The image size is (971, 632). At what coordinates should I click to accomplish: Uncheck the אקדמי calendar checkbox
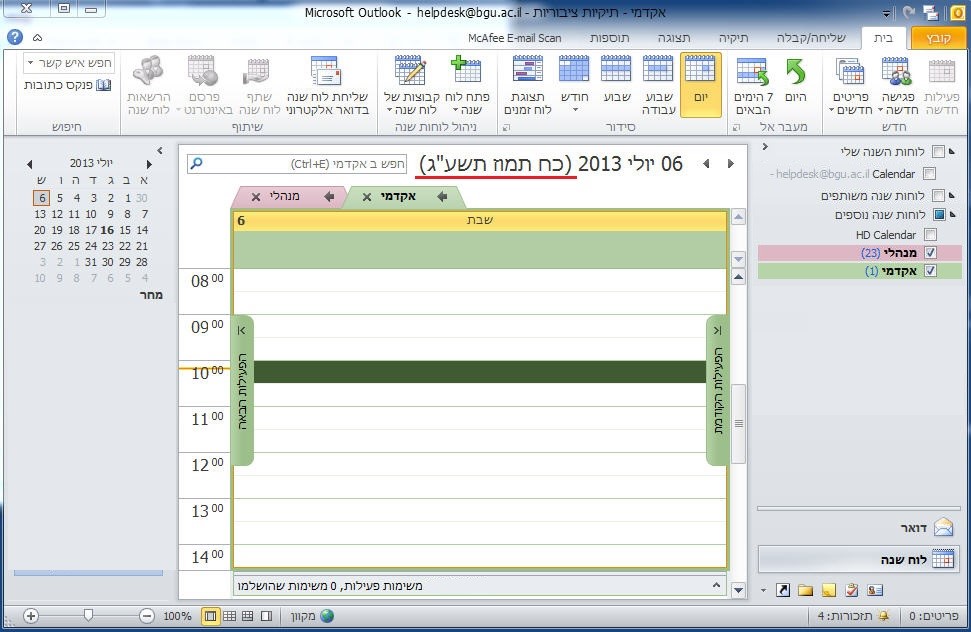pyautogui.click(x=930, y=271)
